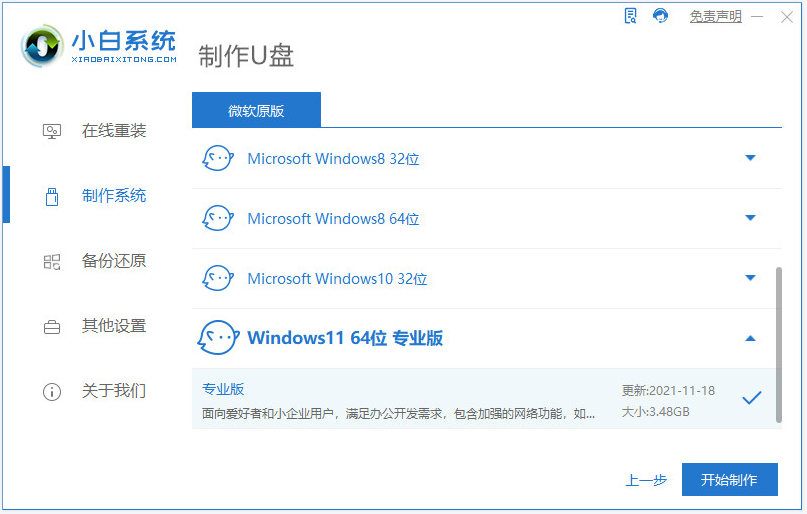Click the info icon beside 关于我们
This screenshot has height=514, width=807.
pyautogui.click(x=52, y=392)
